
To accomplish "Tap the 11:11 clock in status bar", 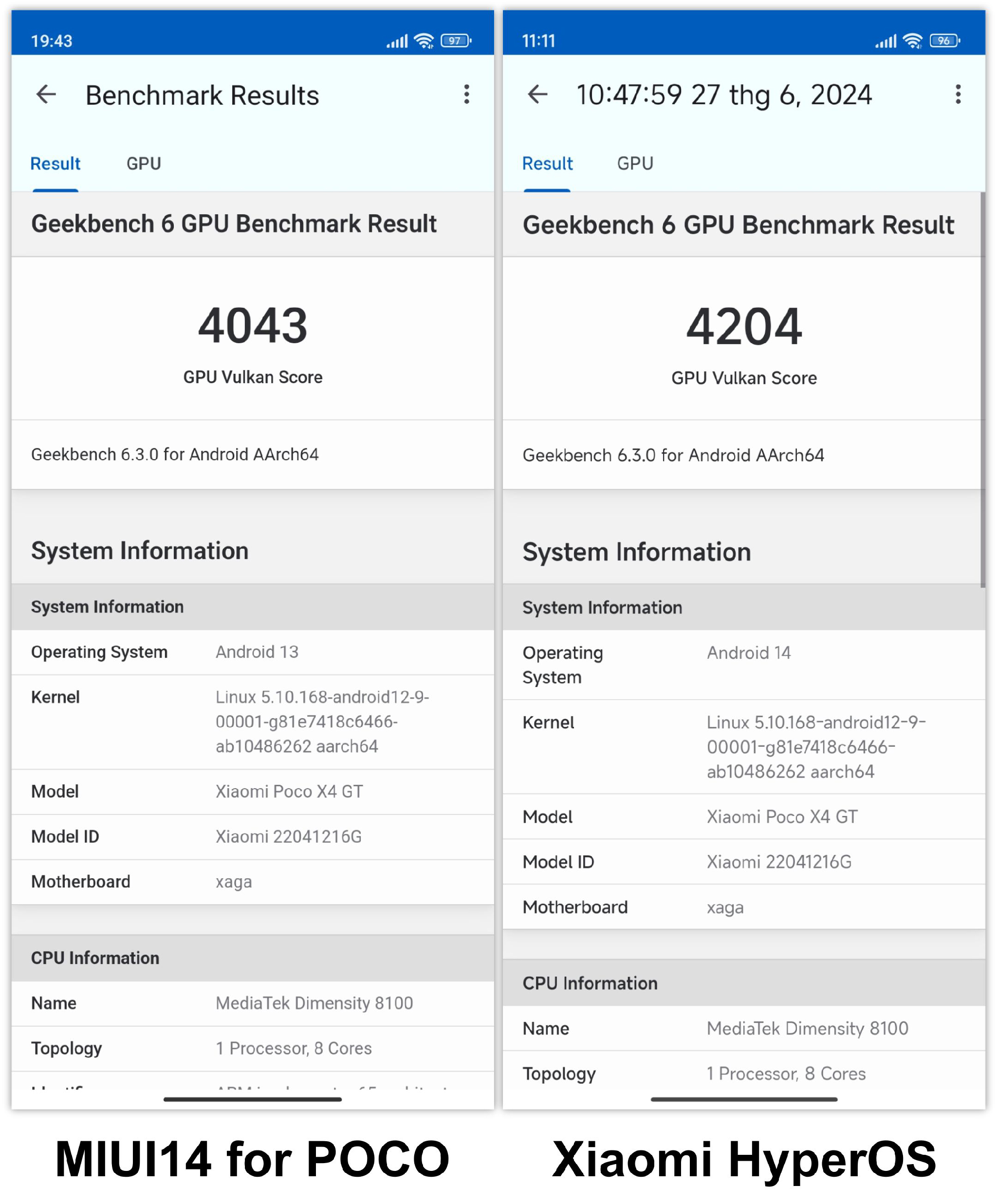I will pos(539,41).
